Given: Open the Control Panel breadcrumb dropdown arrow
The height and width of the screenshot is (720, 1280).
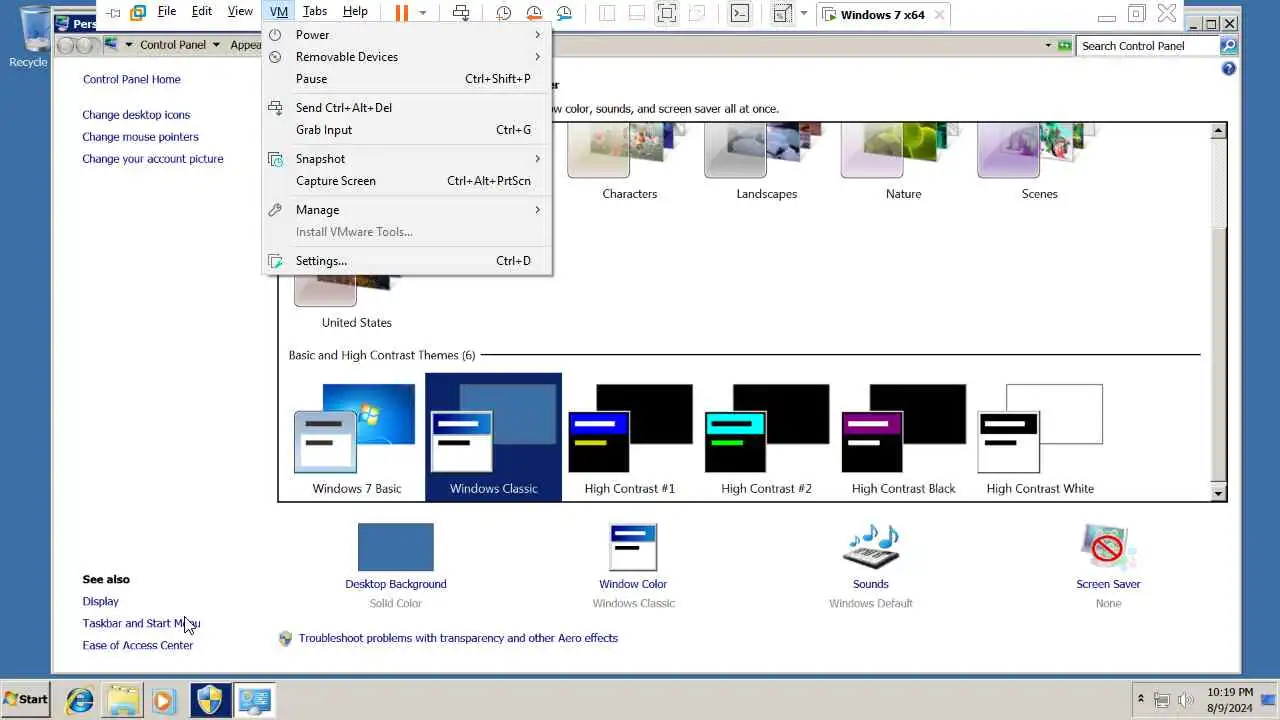Looking at the screenshot, I should [x=216, y=45].
